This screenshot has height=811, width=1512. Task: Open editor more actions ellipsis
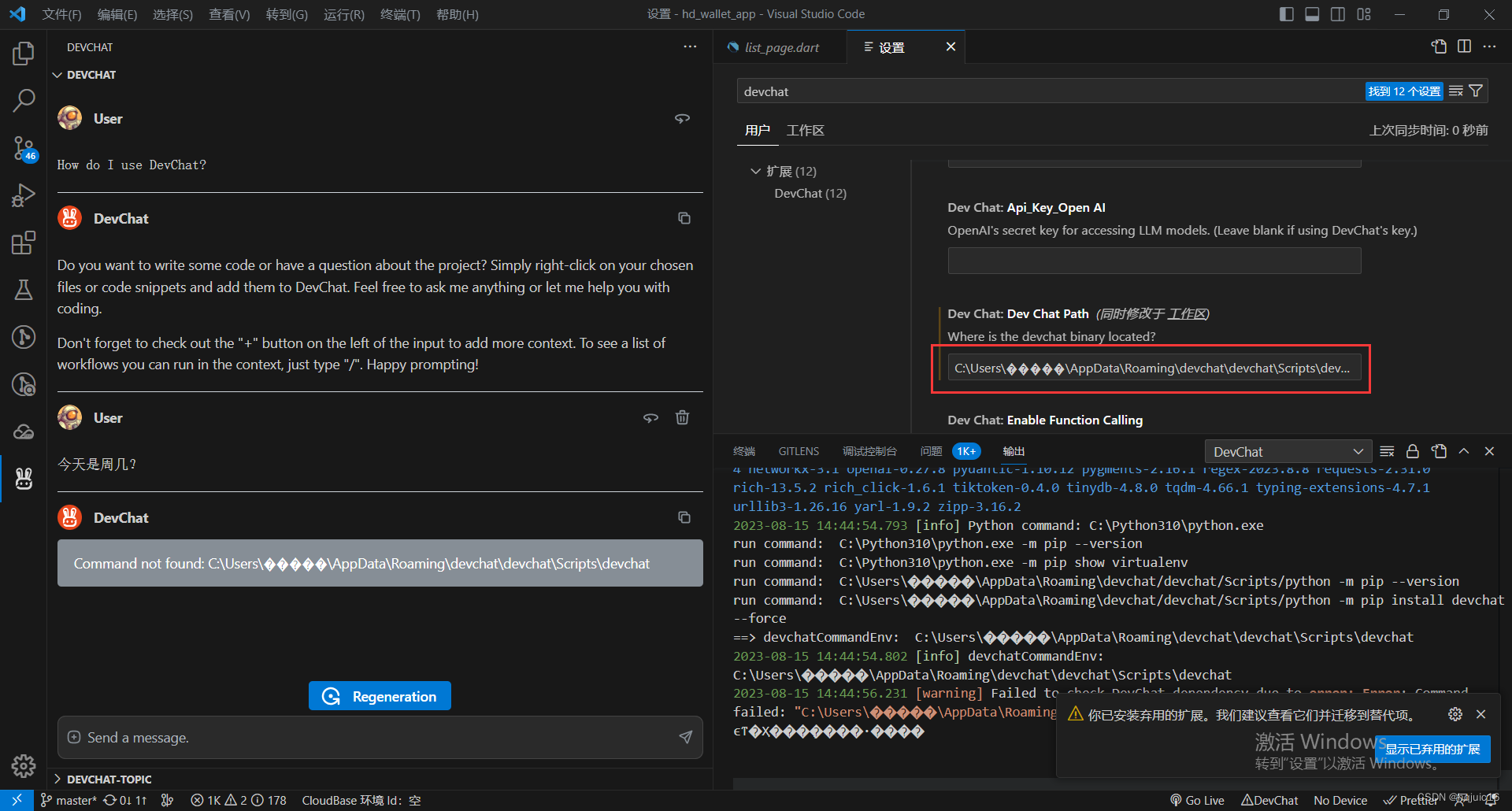(x=1489, y=46)
